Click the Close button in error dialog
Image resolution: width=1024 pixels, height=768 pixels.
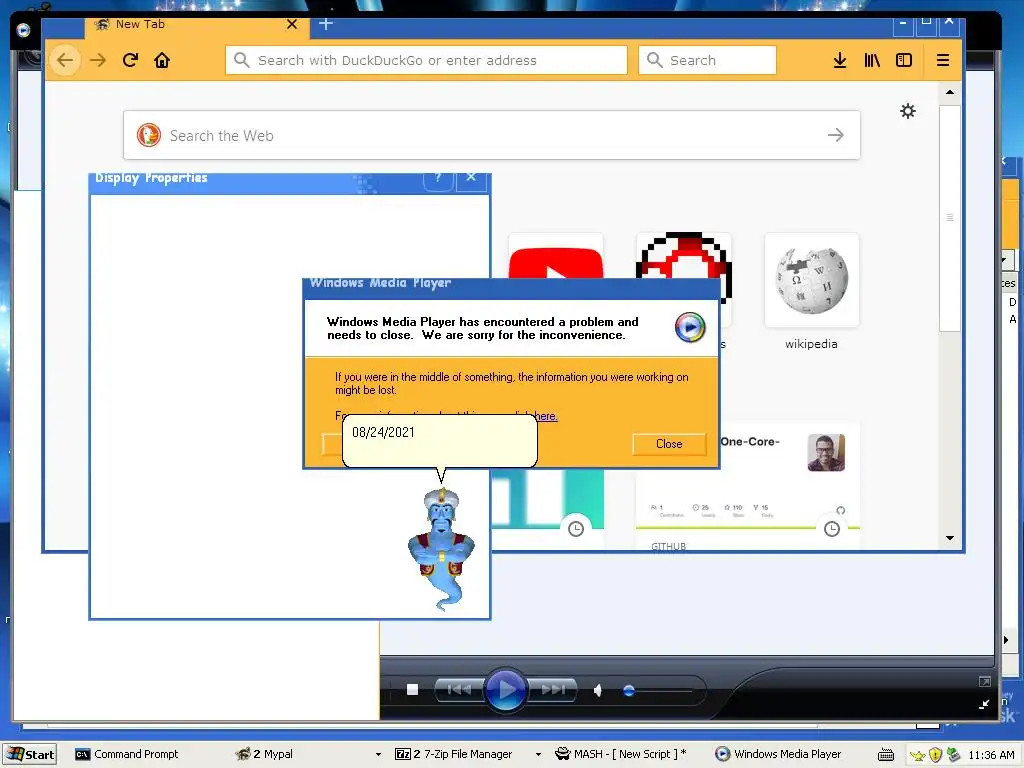(669, 444)
